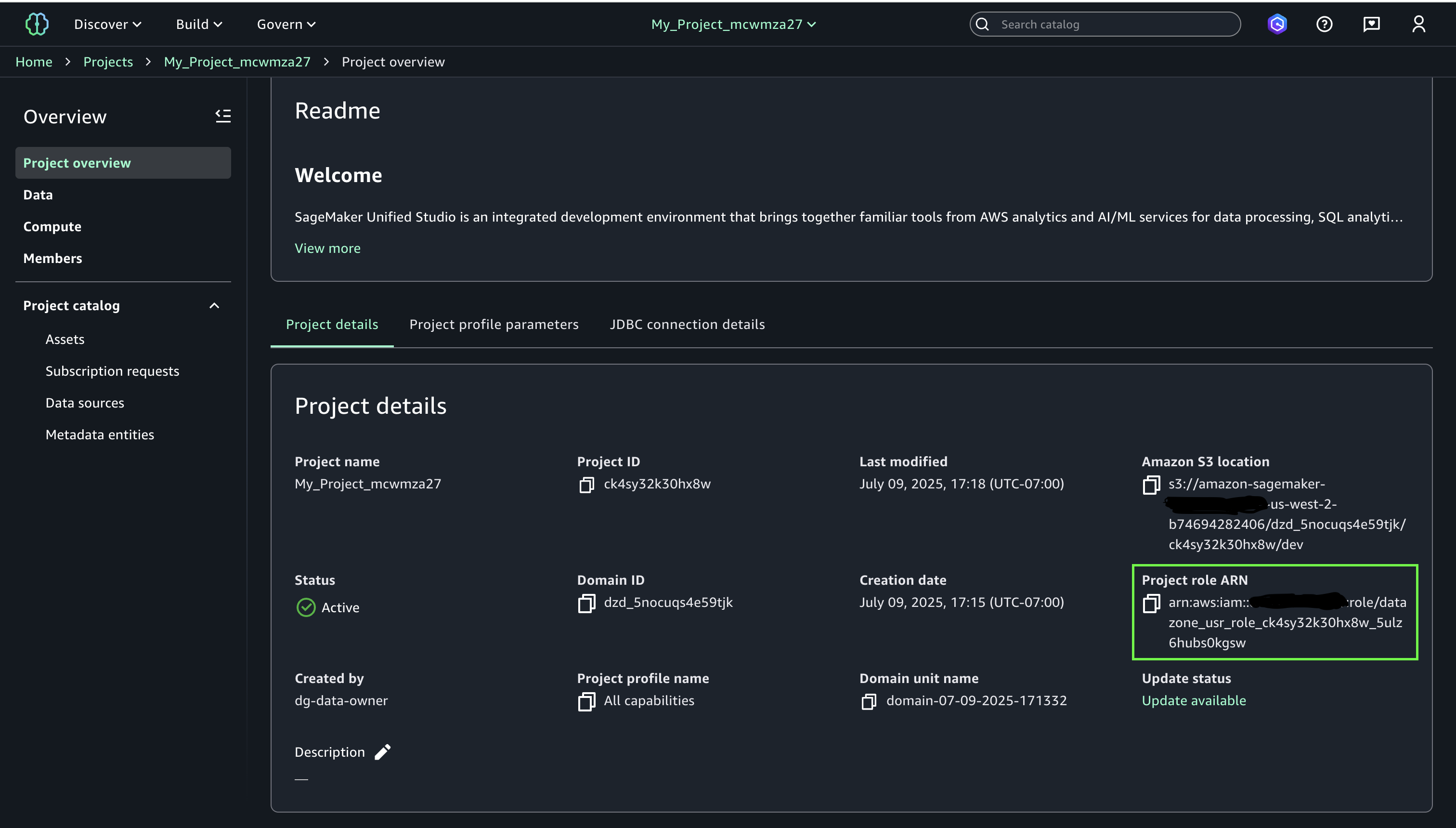Copy the Domain unit name
The image size is (1456, 828).
point(869,701)
